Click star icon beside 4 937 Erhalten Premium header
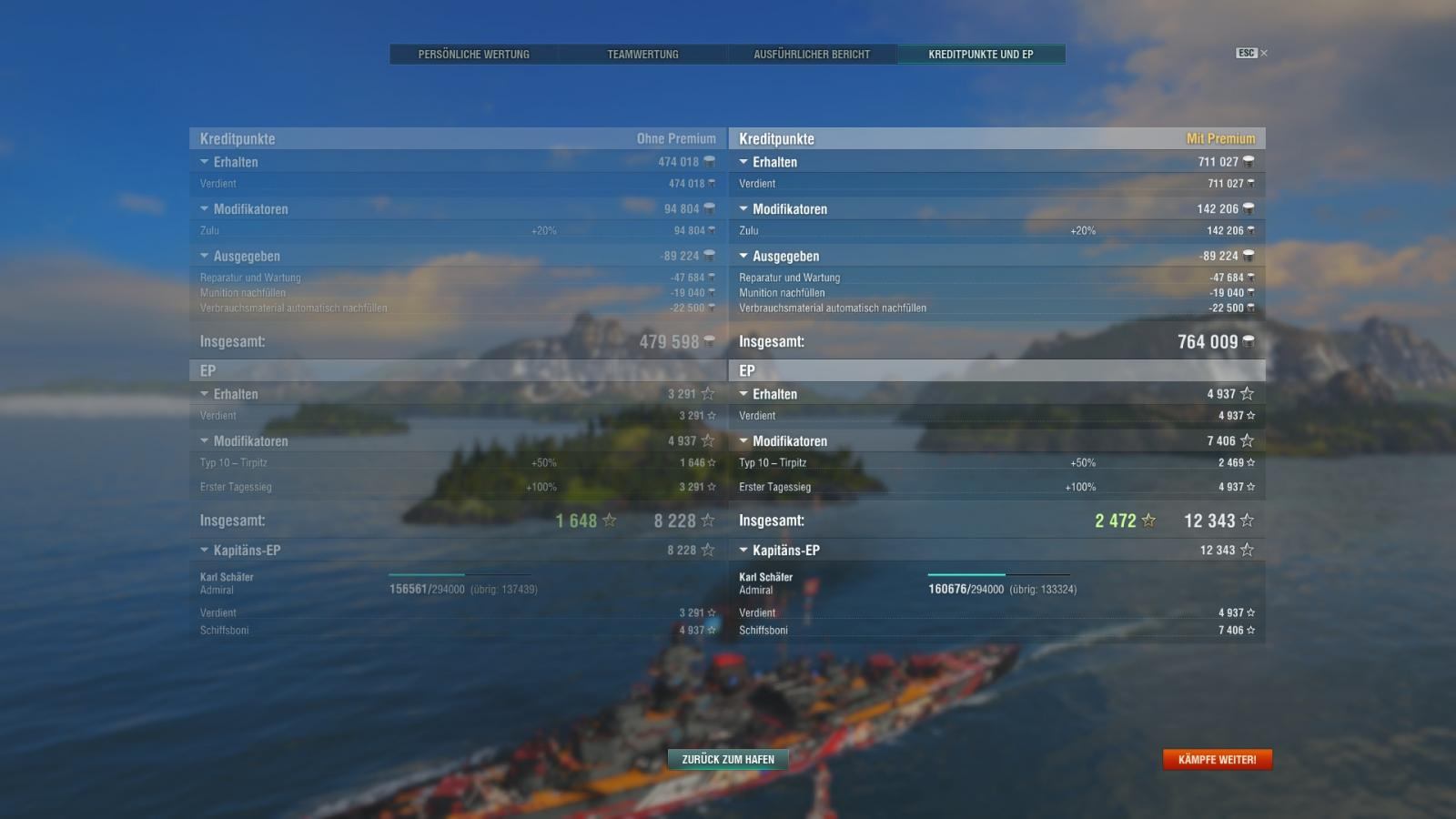Viewport: 1456px width, 819px height. [1247, 394]
